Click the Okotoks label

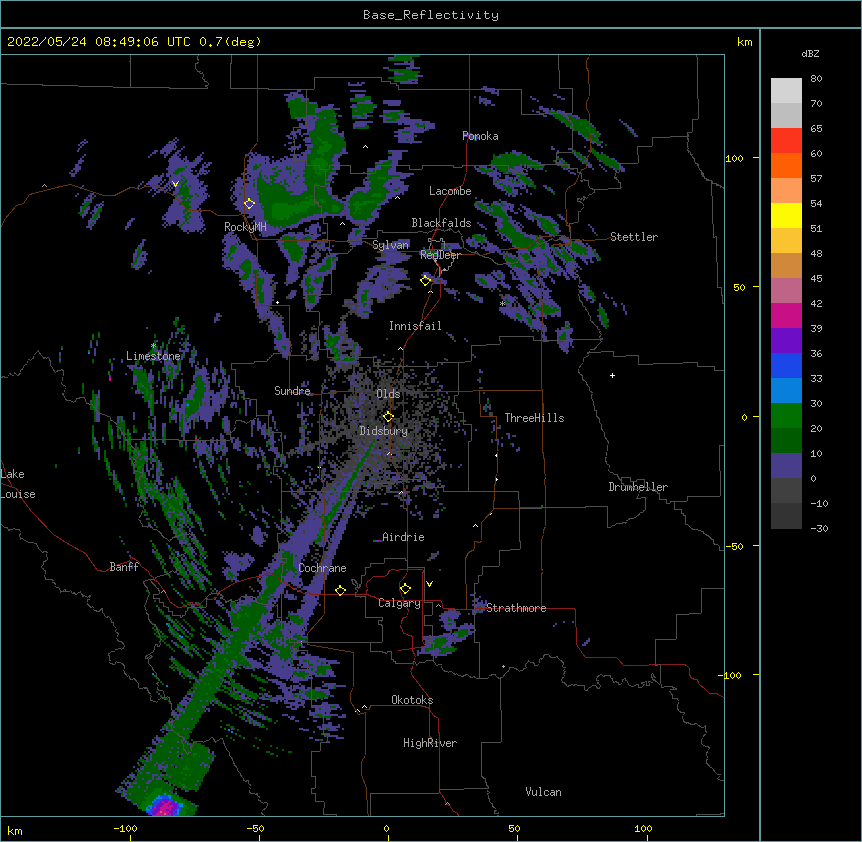point(412,700)
